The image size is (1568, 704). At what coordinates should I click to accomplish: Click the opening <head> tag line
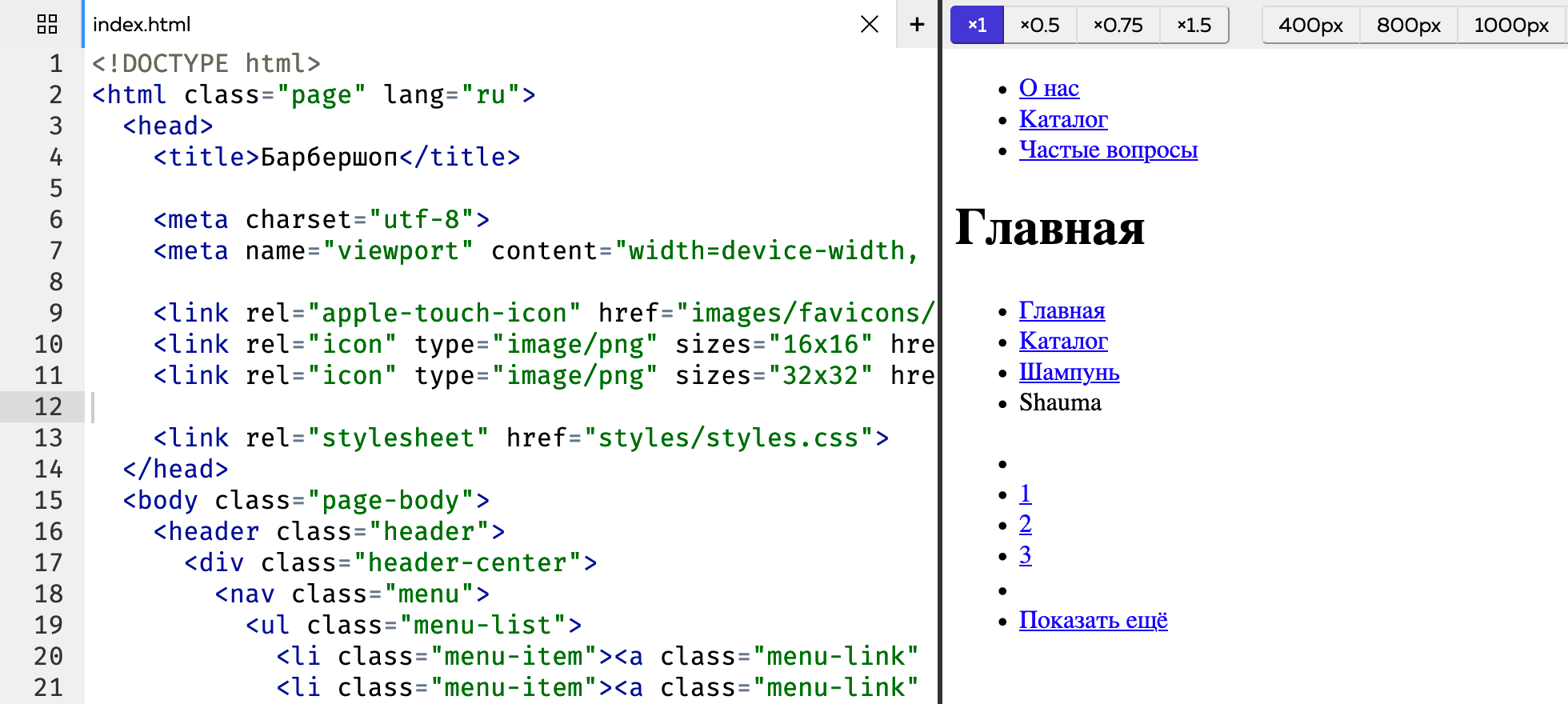168,126
